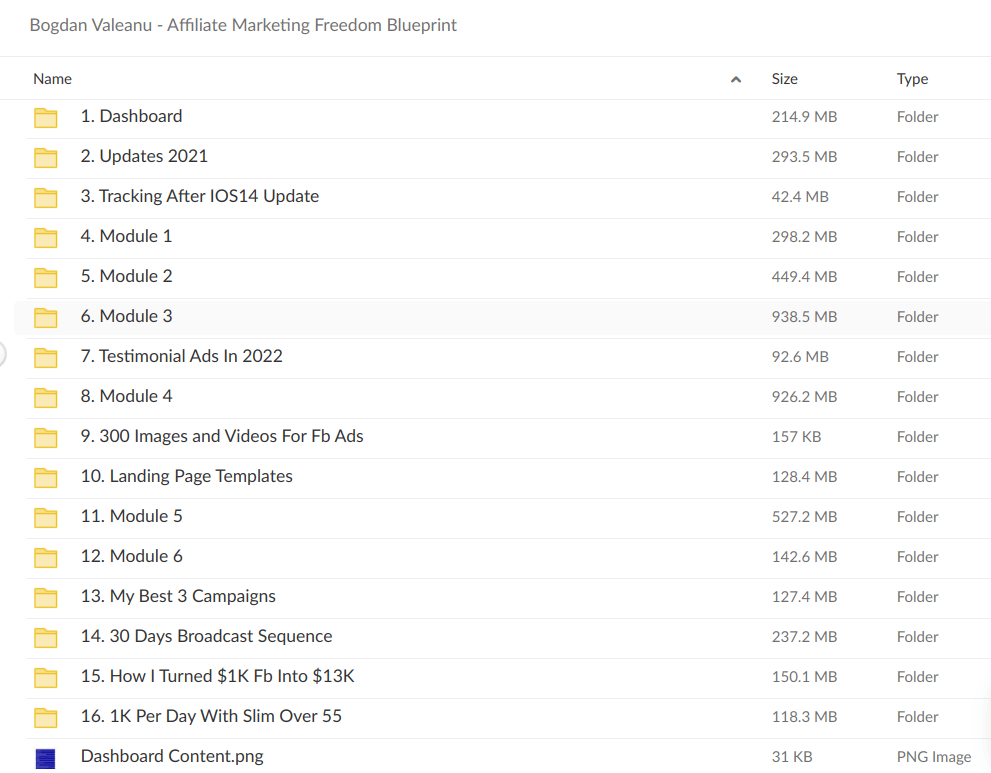Open 9. 300 Images and Videos For Fb Ads
The width and height of the screenshot is (991, 773).
(222, 436)
